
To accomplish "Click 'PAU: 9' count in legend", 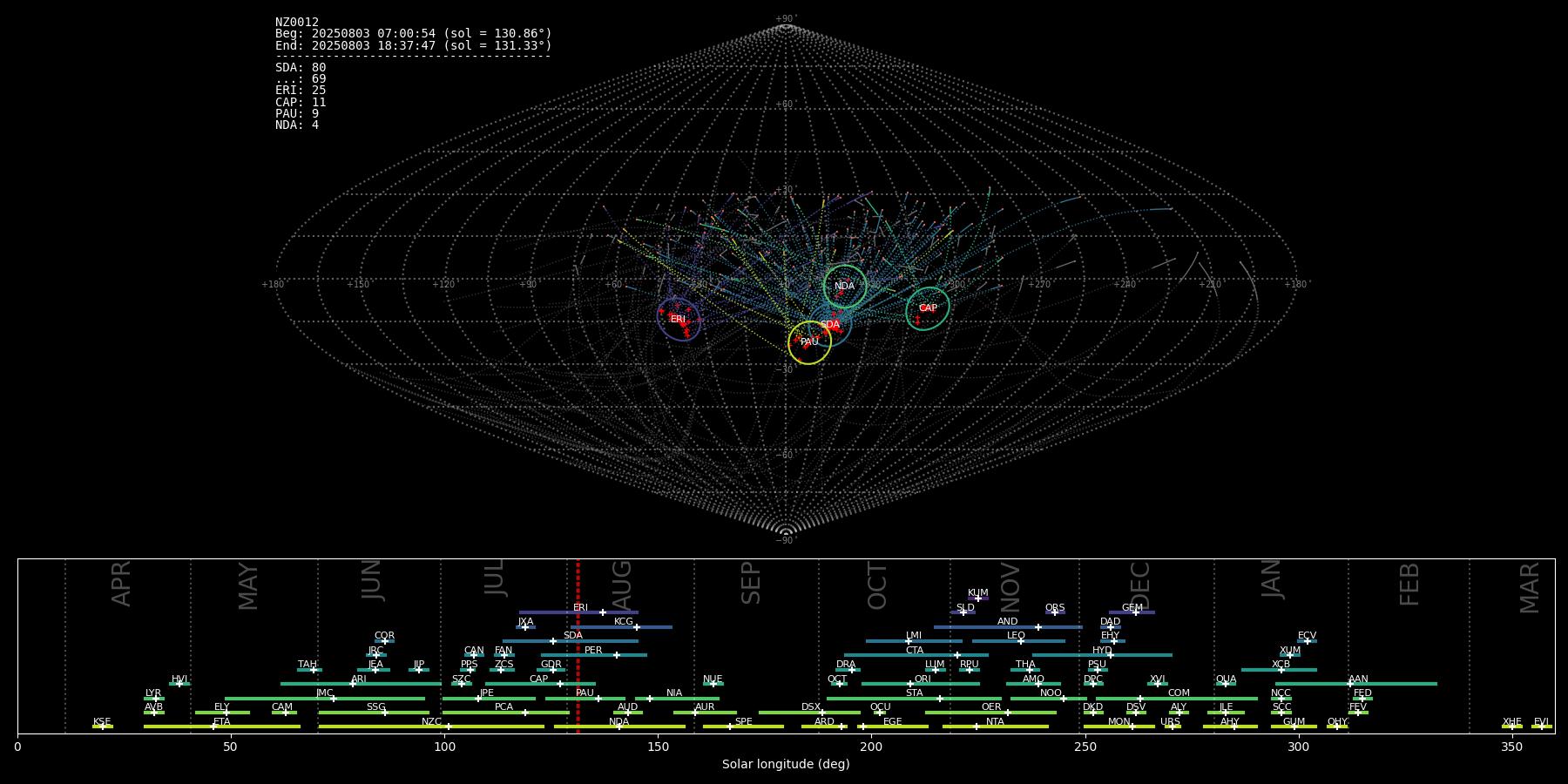I will [297, 114].
